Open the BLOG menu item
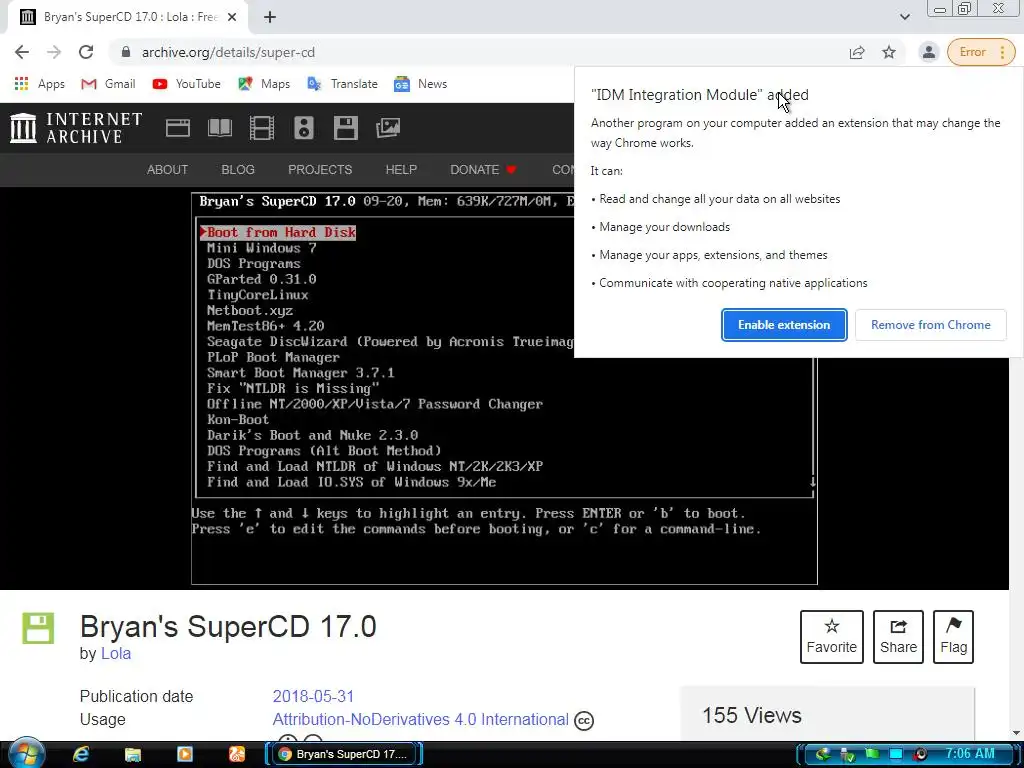The height and width of the screenshot is (768, 1024). pos(238,170)
